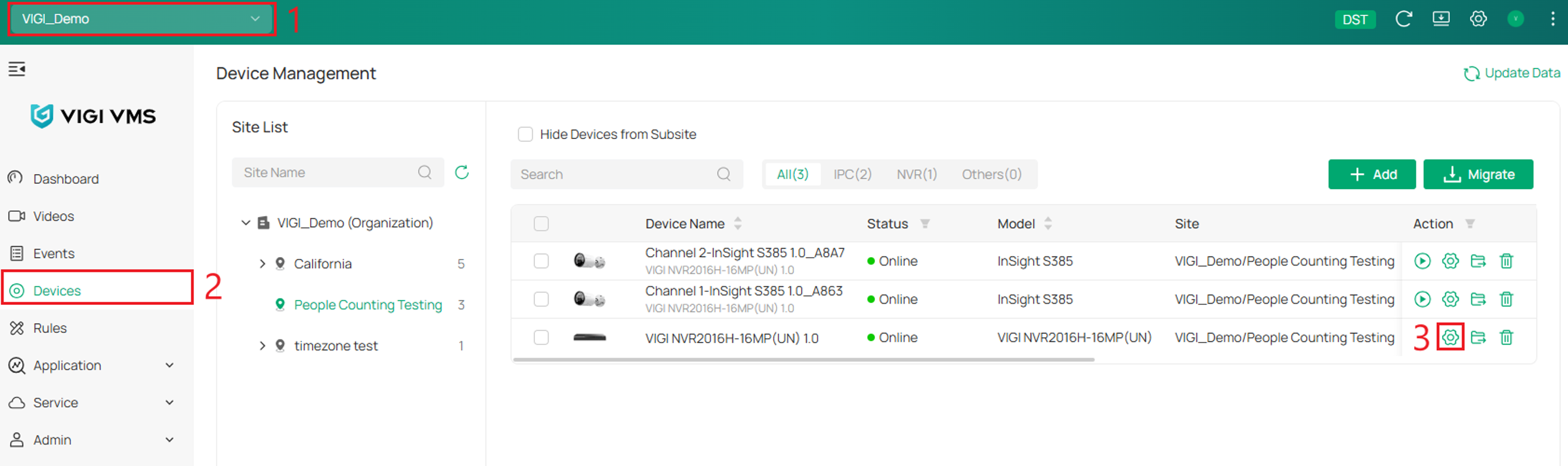Collapse the VIGI_Demo (Organization) tree node
The width and height of the screenshot is (1568, 466).
(x=246, y=223)
